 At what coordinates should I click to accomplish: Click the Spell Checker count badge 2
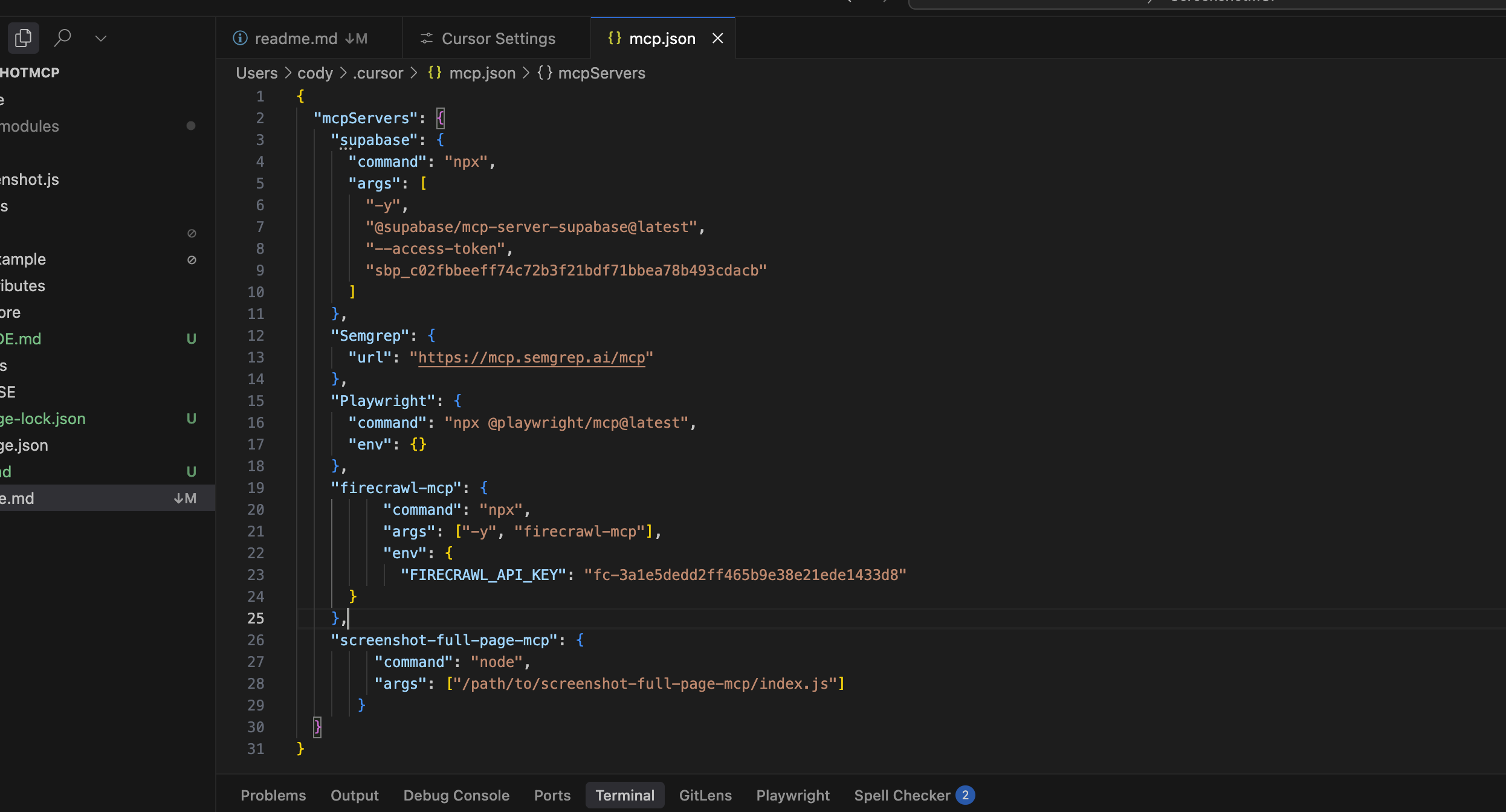965,795
